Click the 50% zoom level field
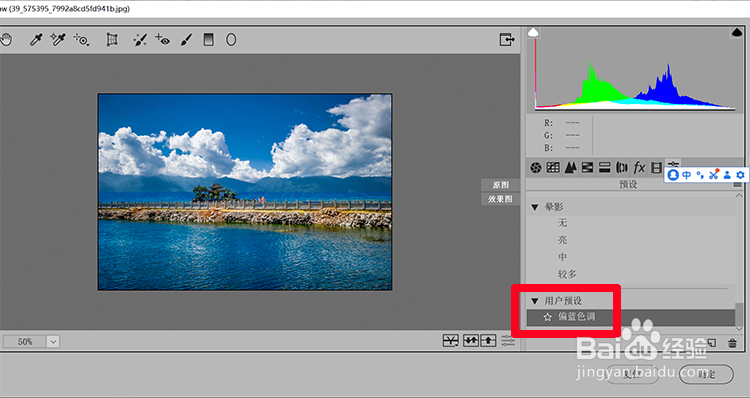This screenshot has height=398, width=750. click(x=25, y=342)
